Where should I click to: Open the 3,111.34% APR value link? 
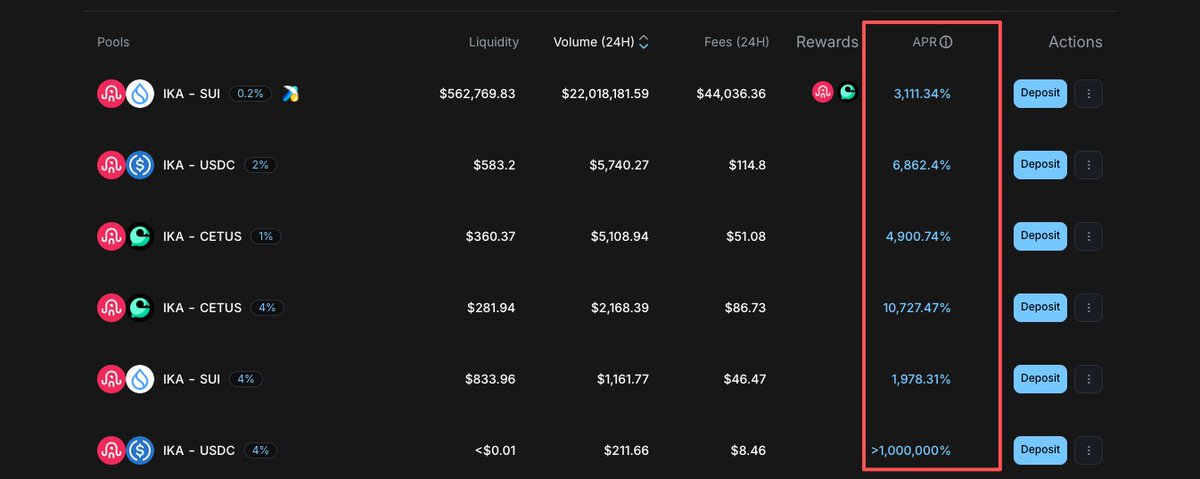[x=922, y=94]
